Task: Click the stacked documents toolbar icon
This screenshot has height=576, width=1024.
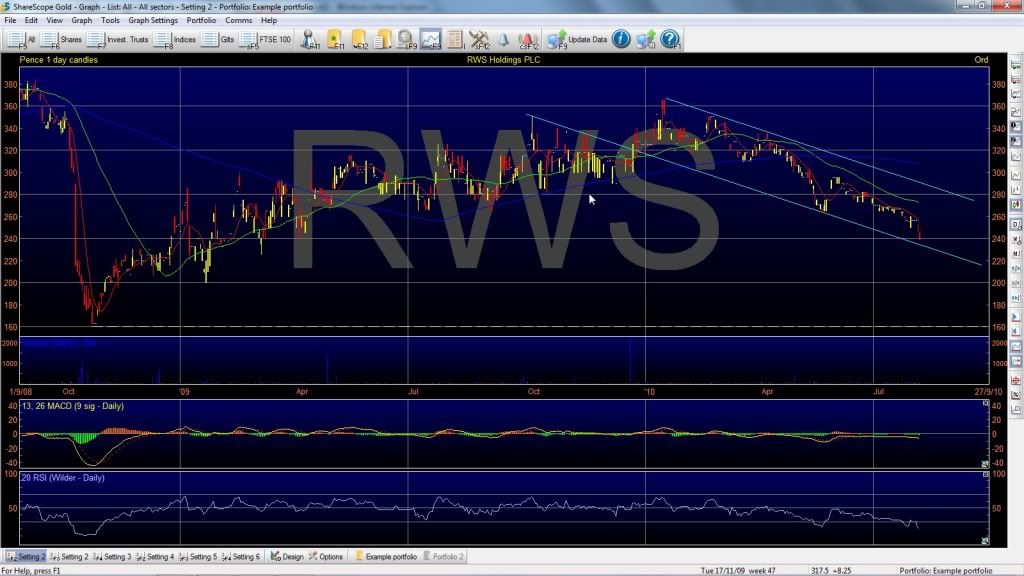Action: (x=383, y=40)
